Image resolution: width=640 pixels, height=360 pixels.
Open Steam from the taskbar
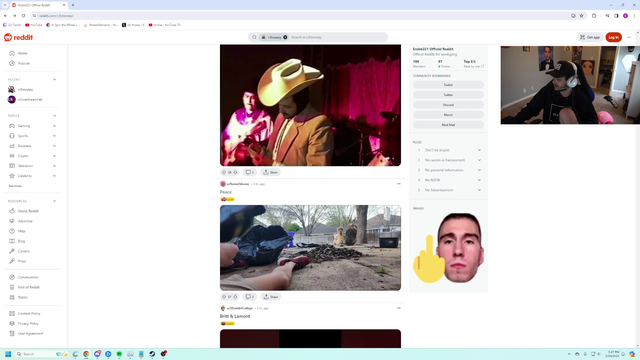(152, 354)
